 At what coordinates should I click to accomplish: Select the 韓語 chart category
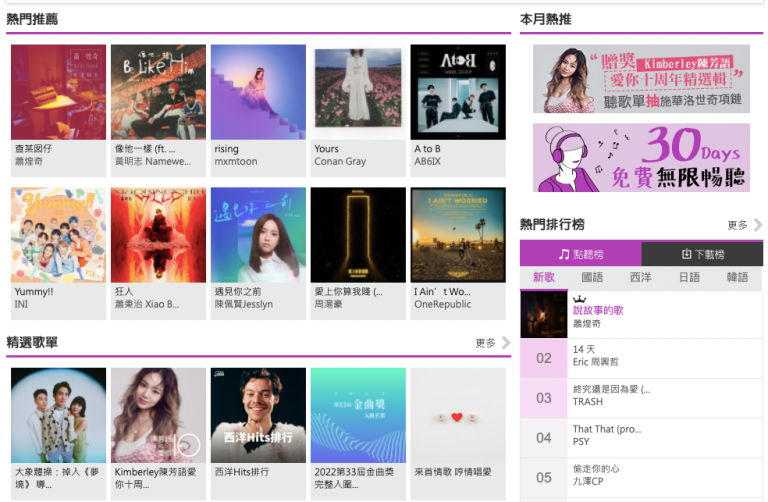pos(737,278)
